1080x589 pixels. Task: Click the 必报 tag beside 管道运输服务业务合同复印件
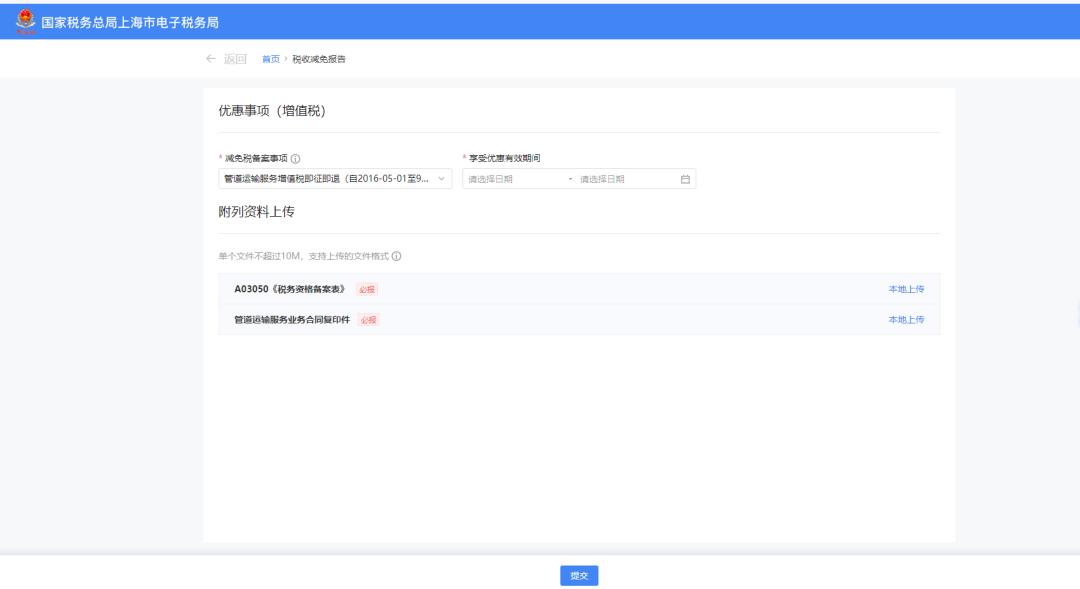pos(368,320)
